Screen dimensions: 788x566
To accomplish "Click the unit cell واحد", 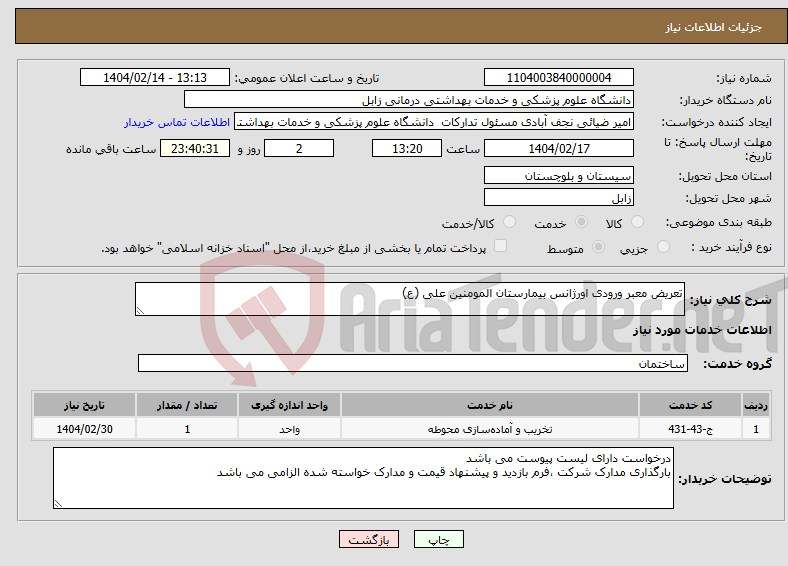I will 289,429.
